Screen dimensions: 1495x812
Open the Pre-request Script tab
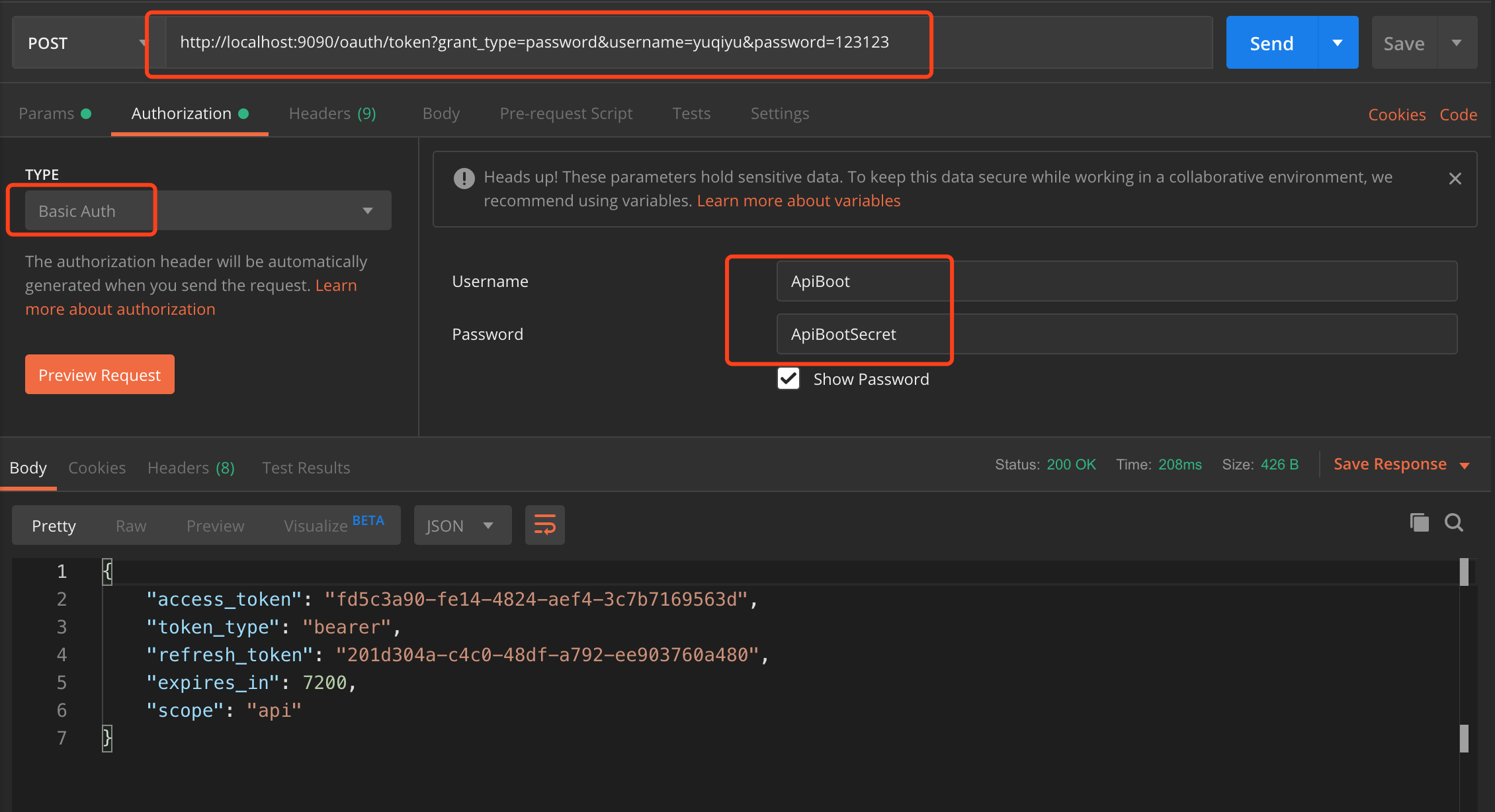566,114
